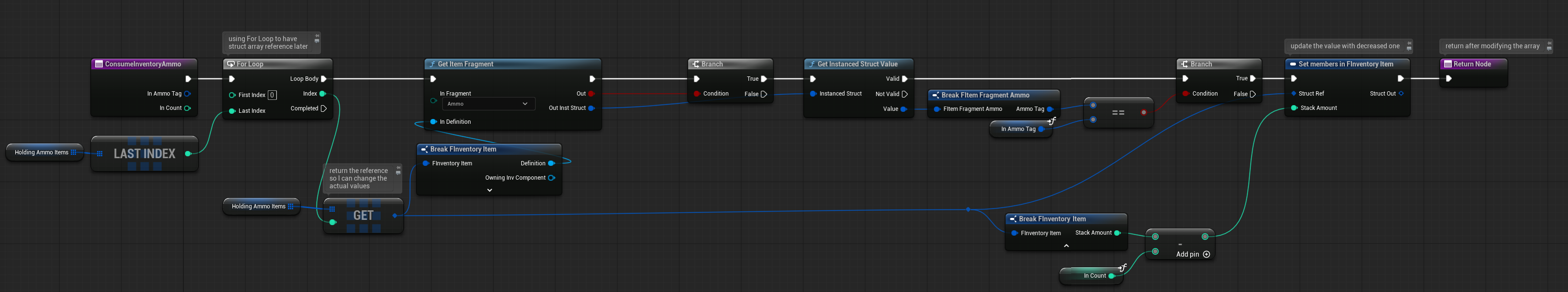The width and height of the screenshot is (1568, 292).
Task: Click the Ammo Tag output pin
Action: (1049, 109)
